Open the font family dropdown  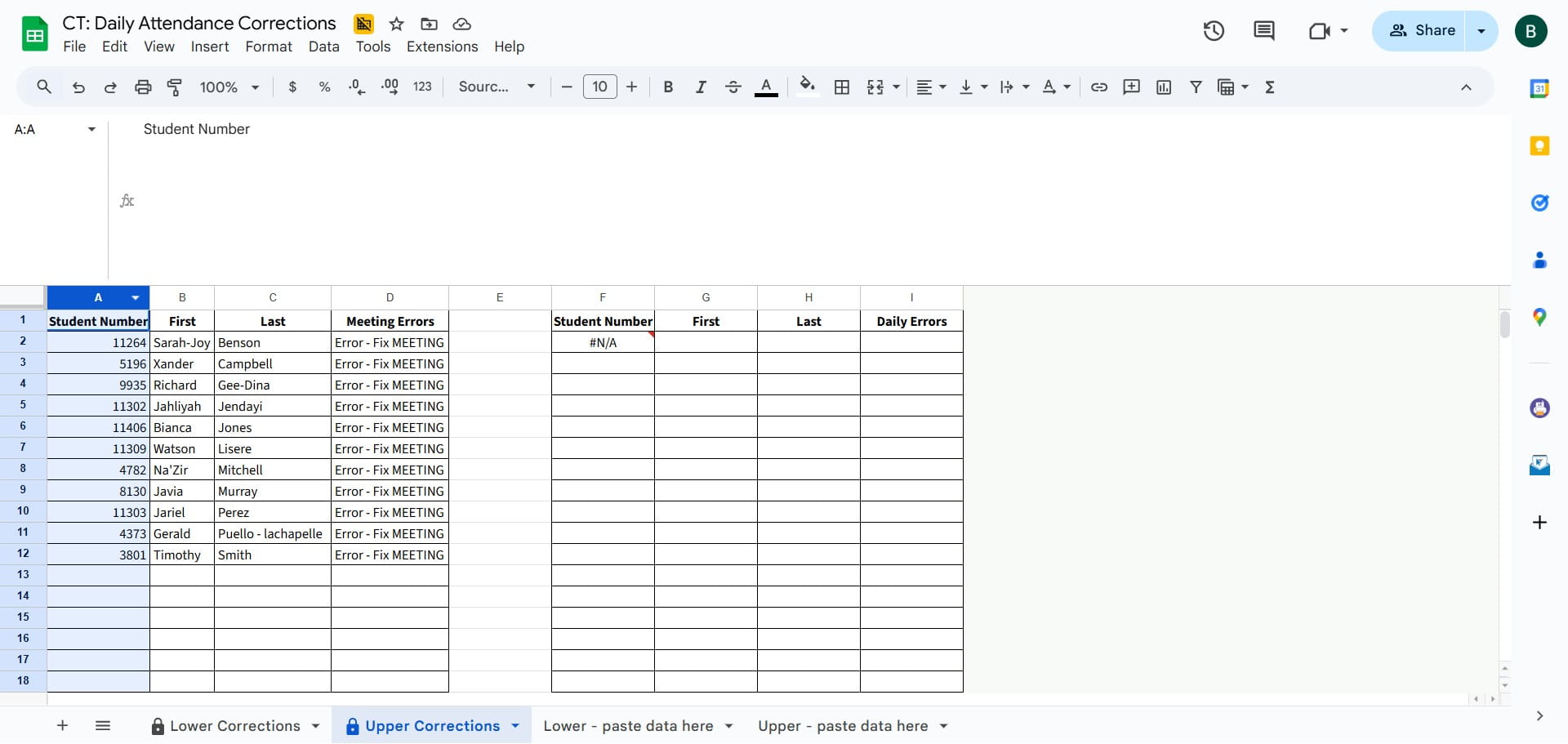point(497,87)
